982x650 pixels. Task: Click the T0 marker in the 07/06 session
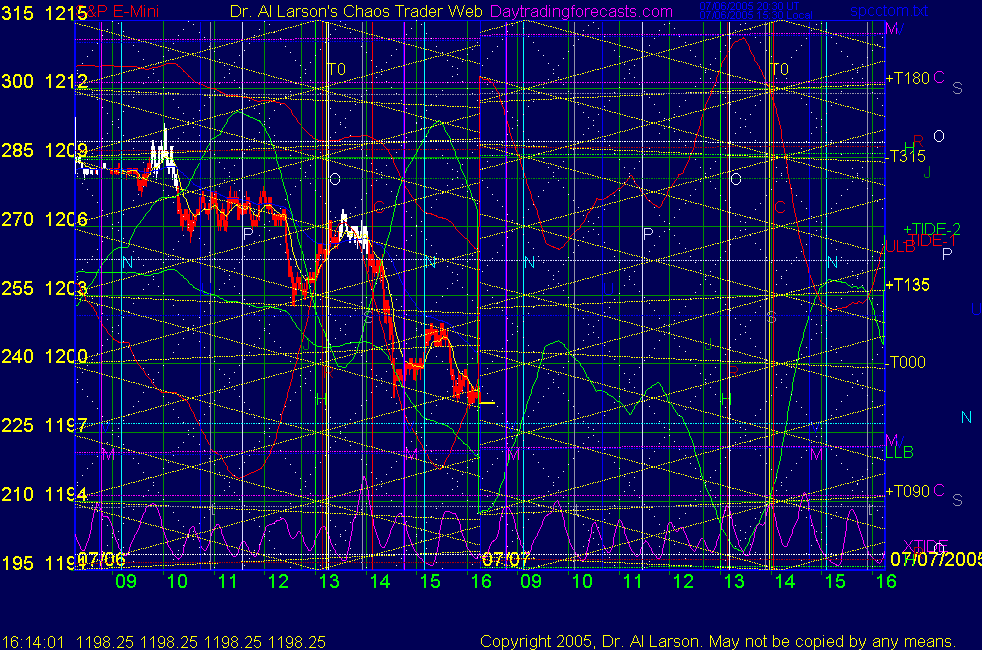(x=336, y=69)
